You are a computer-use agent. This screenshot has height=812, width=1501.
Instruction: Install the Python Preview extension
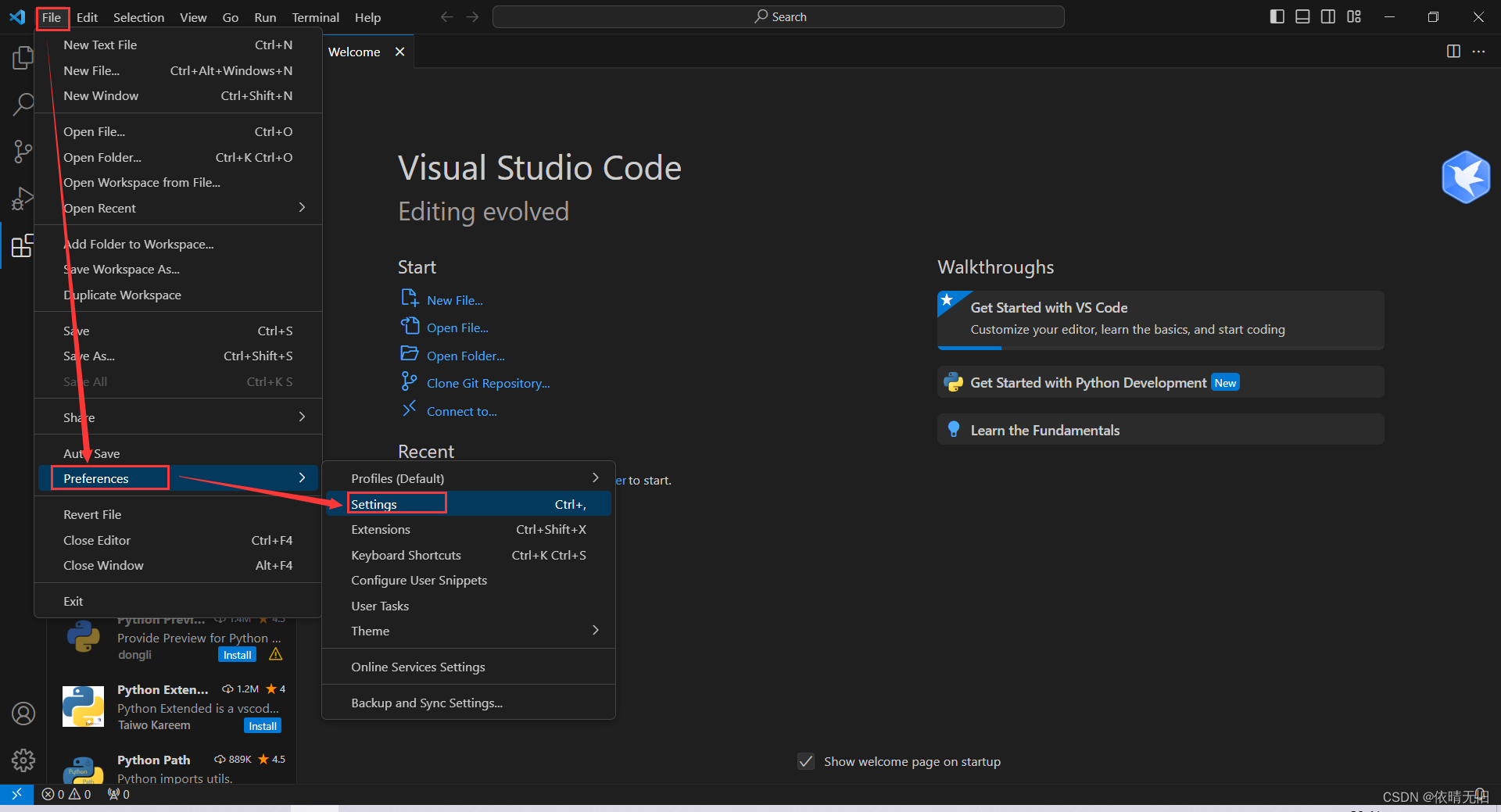(237, 655)
